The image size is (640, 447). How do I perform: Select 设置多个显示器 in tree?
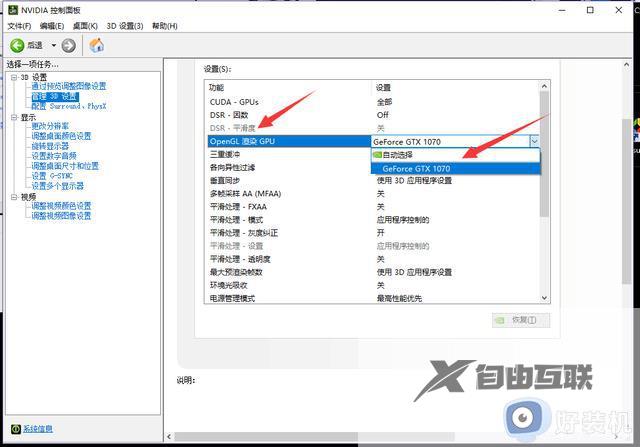(58, 186)
